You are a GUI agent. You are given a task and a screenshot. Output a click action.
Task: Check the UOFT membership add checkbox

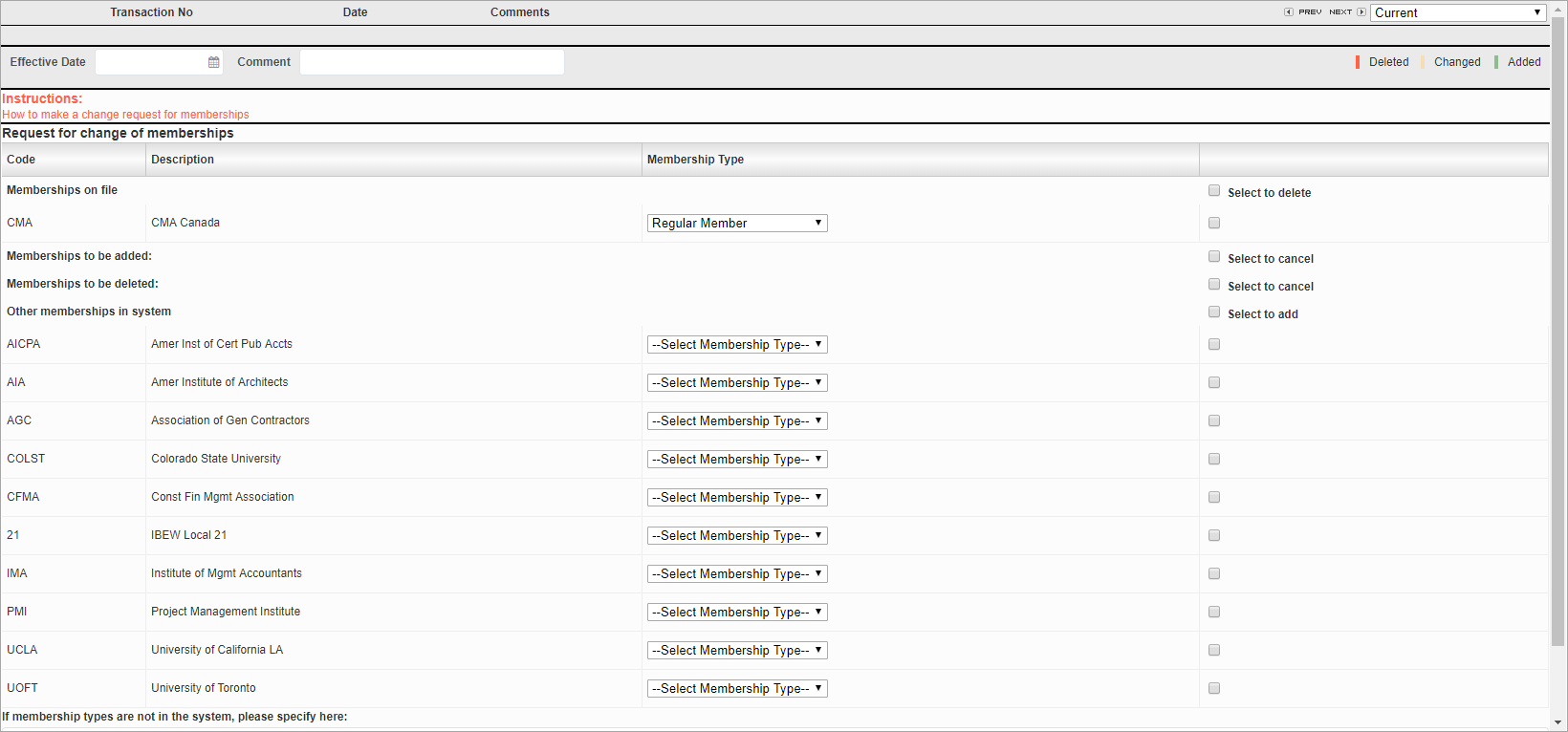[1214, 688]
